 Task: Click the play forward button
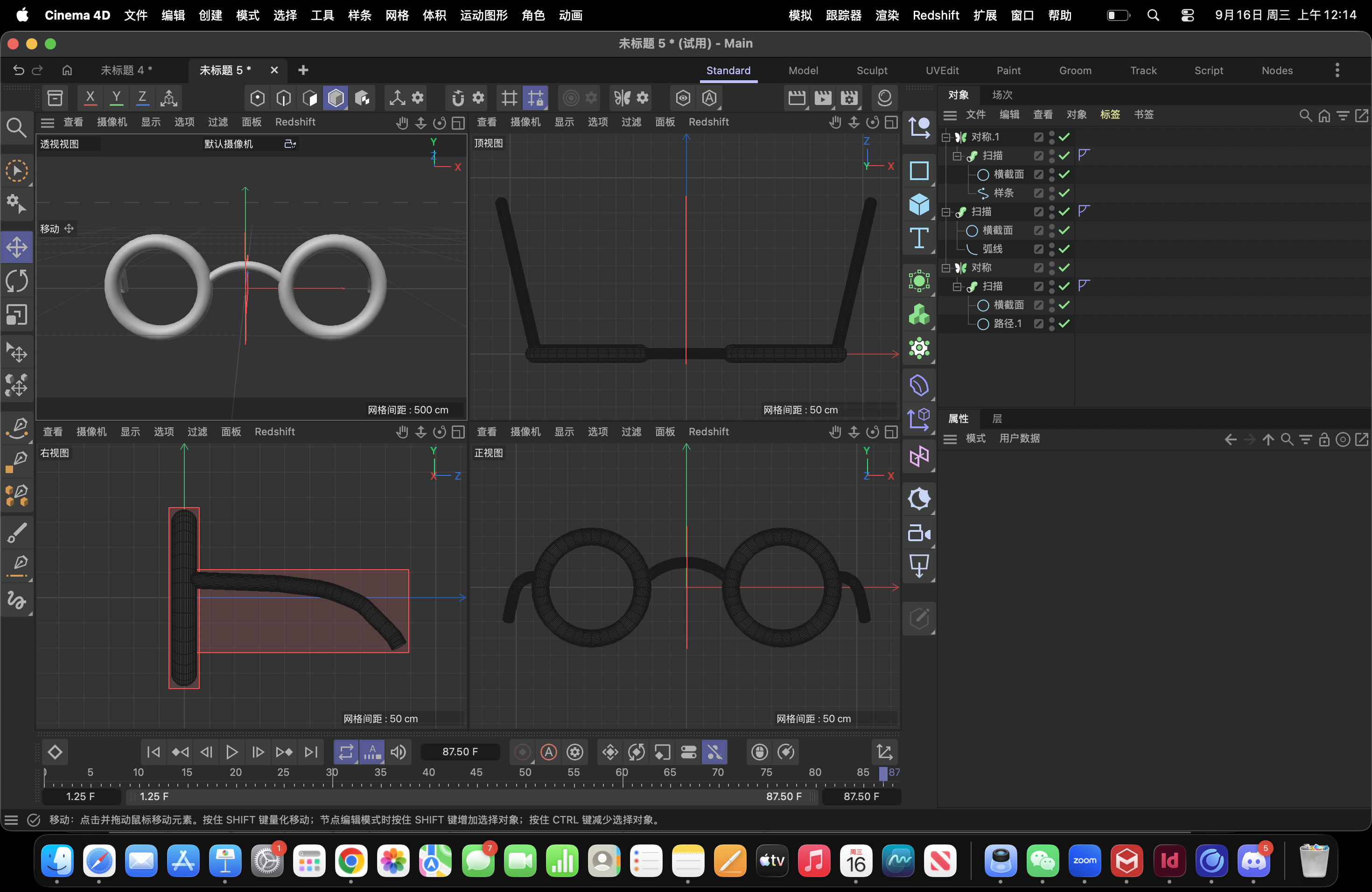tap(232, 752)
